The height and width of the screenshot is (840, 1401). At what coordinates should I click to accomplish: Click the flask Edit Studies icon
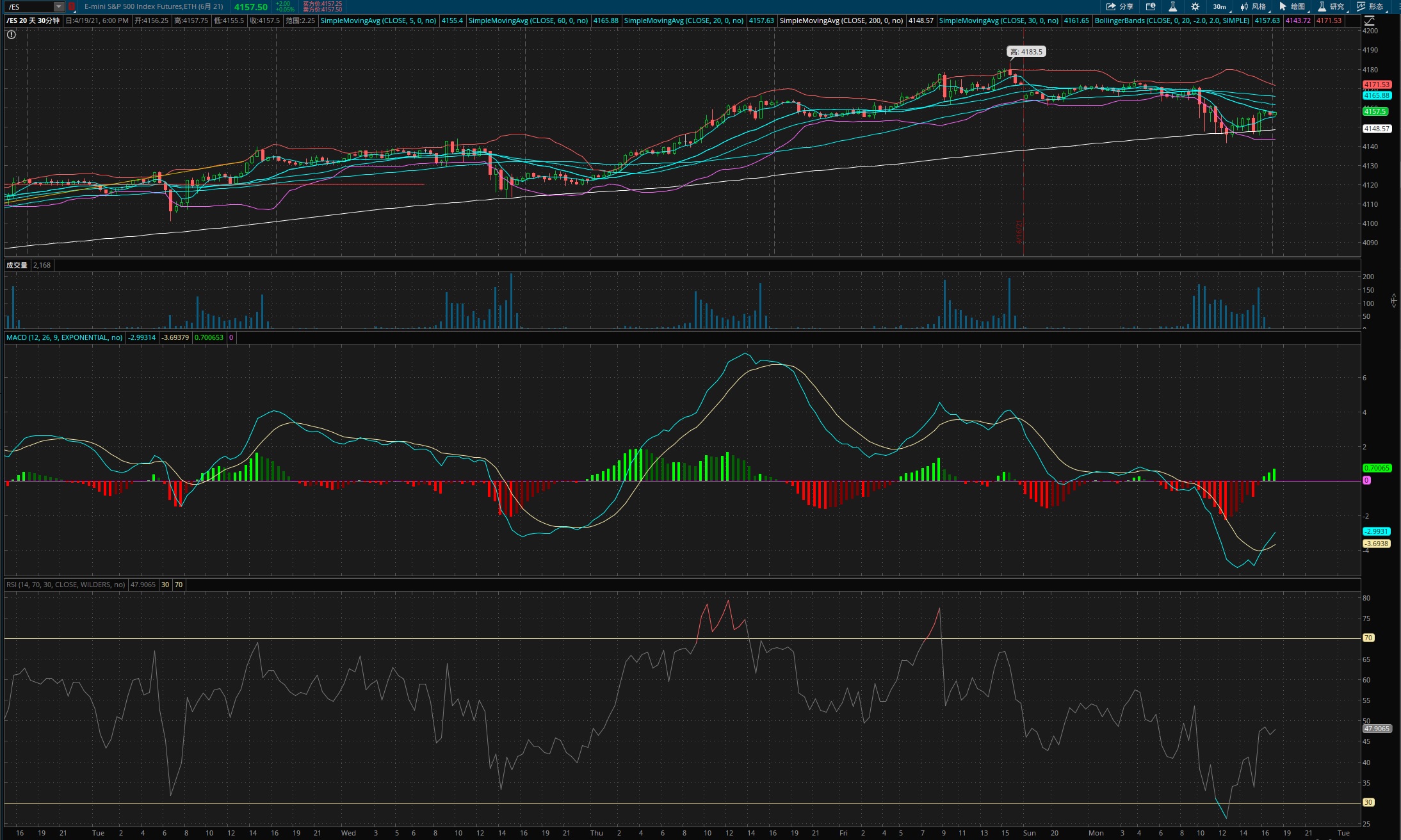coord(1172,6)
